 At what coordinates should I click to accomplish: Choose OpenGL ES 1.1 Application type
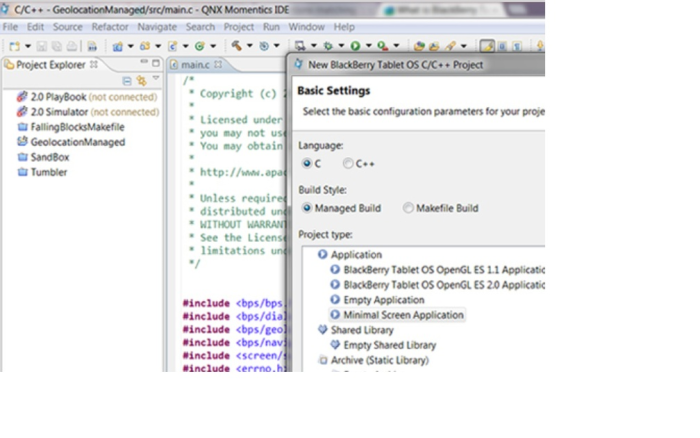click(x=437, y=270)
